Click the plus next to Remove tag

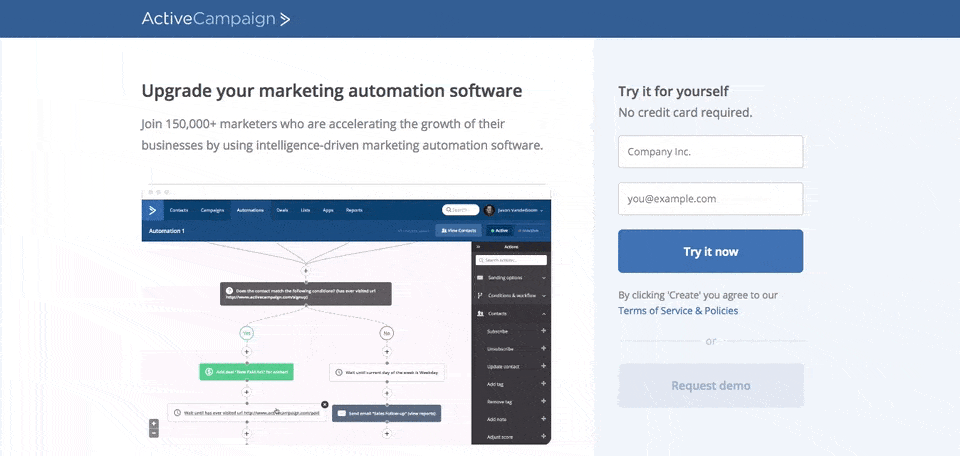click(543, 402)
